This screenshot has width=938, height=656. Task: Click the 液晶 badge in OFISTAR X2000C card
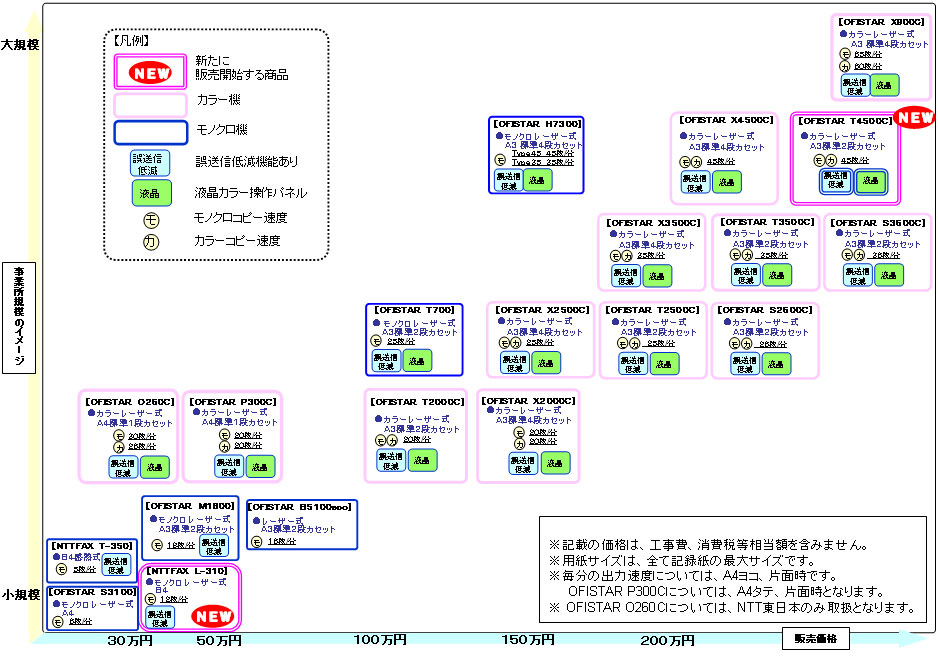555,463
